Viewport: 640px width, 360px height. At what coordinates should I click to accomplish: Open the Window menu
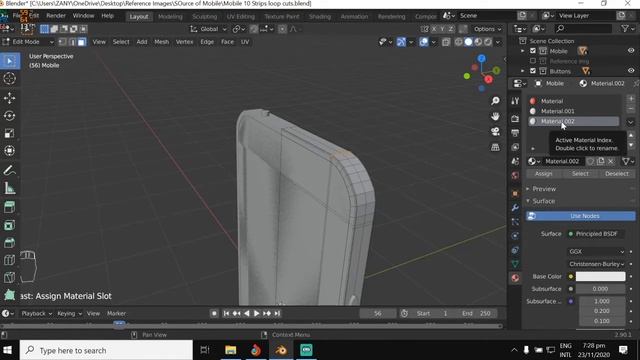pos(83,16)
